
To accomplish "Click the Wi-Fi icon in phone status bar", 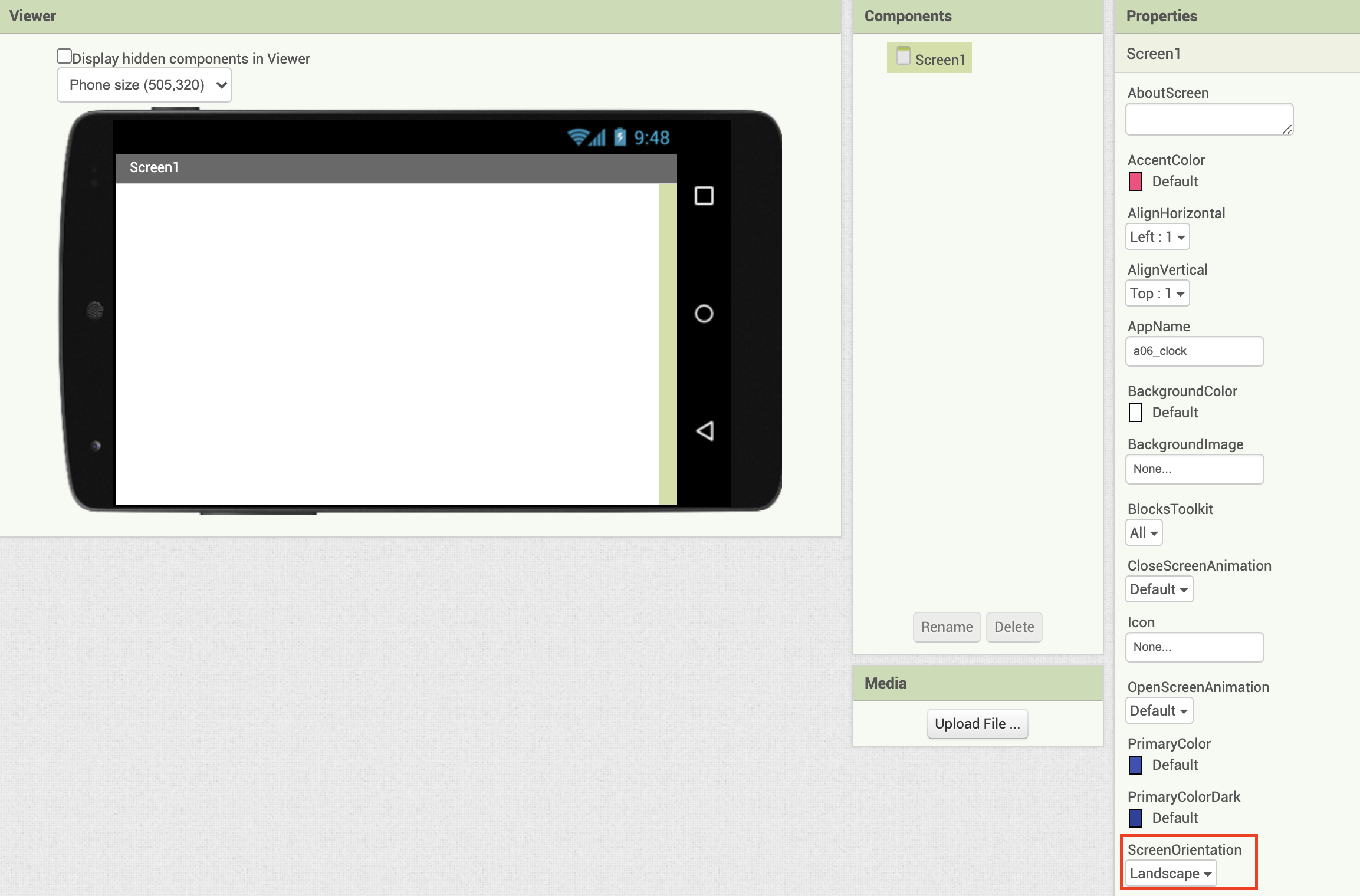I will coord(578,137).
